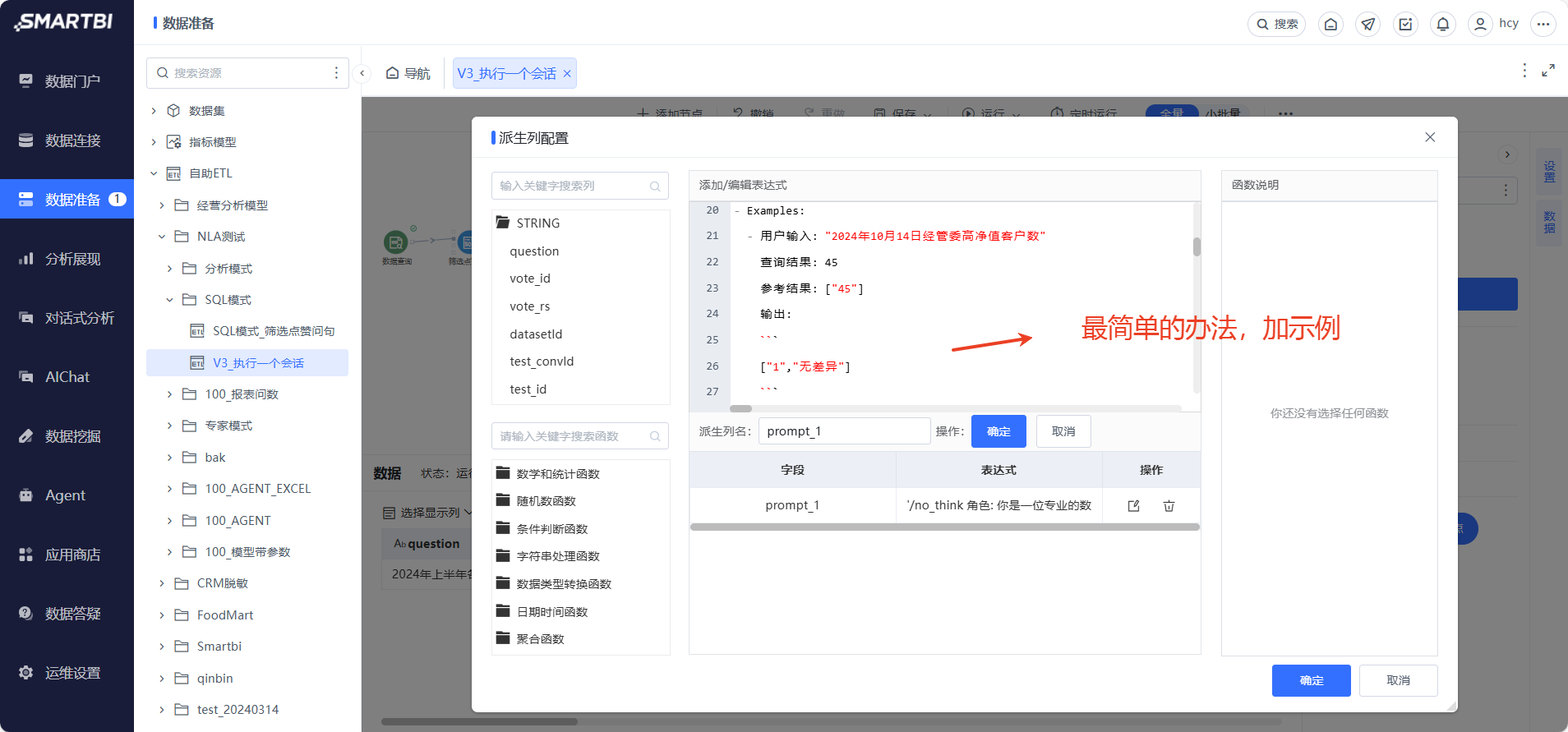Screen dimensions: 1568x732
Task: Click the 搜索 button in top bar
Action: [x=1276, y=24]
